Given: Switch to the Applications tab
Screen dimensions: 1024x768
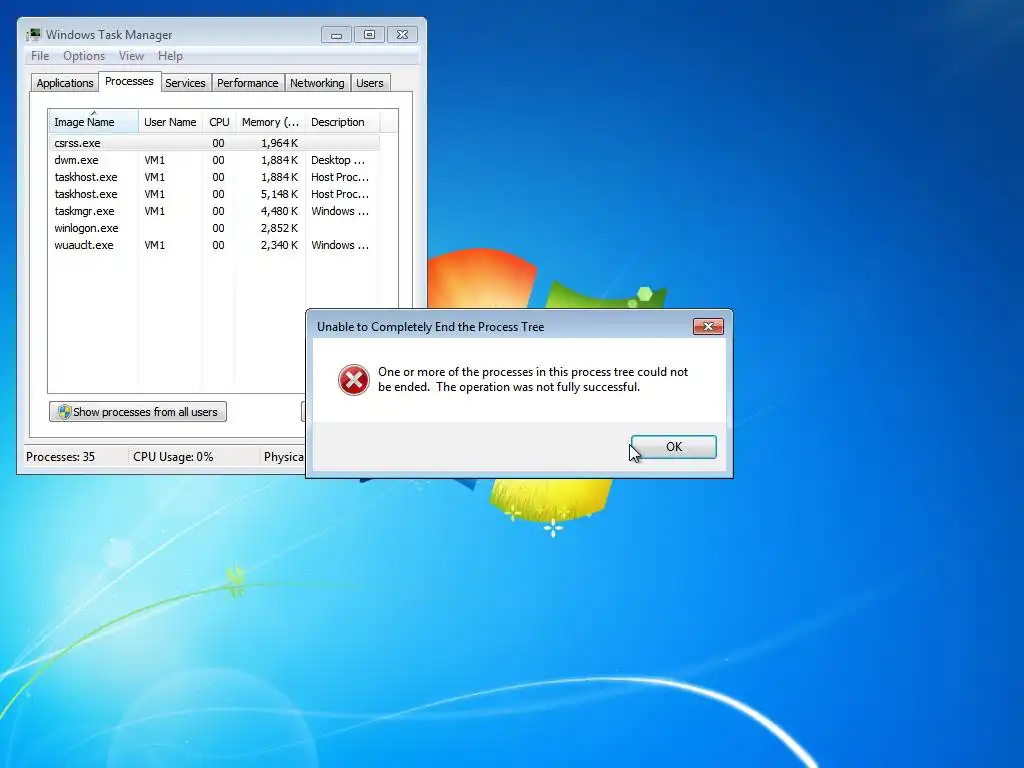Looking at the screenshot, I should click(65, 83).
